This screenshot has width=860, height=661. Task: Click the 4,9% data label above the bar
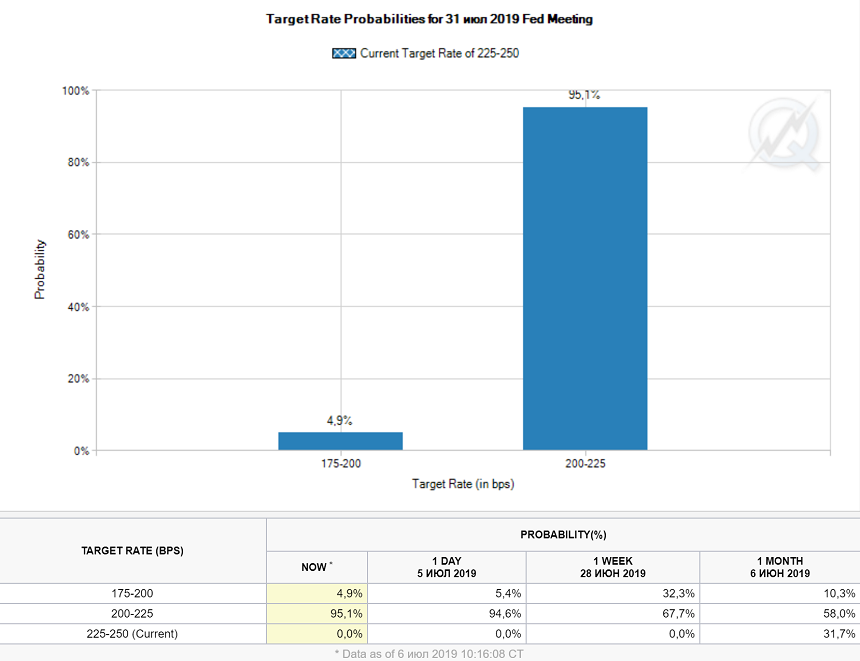point(340,421)
